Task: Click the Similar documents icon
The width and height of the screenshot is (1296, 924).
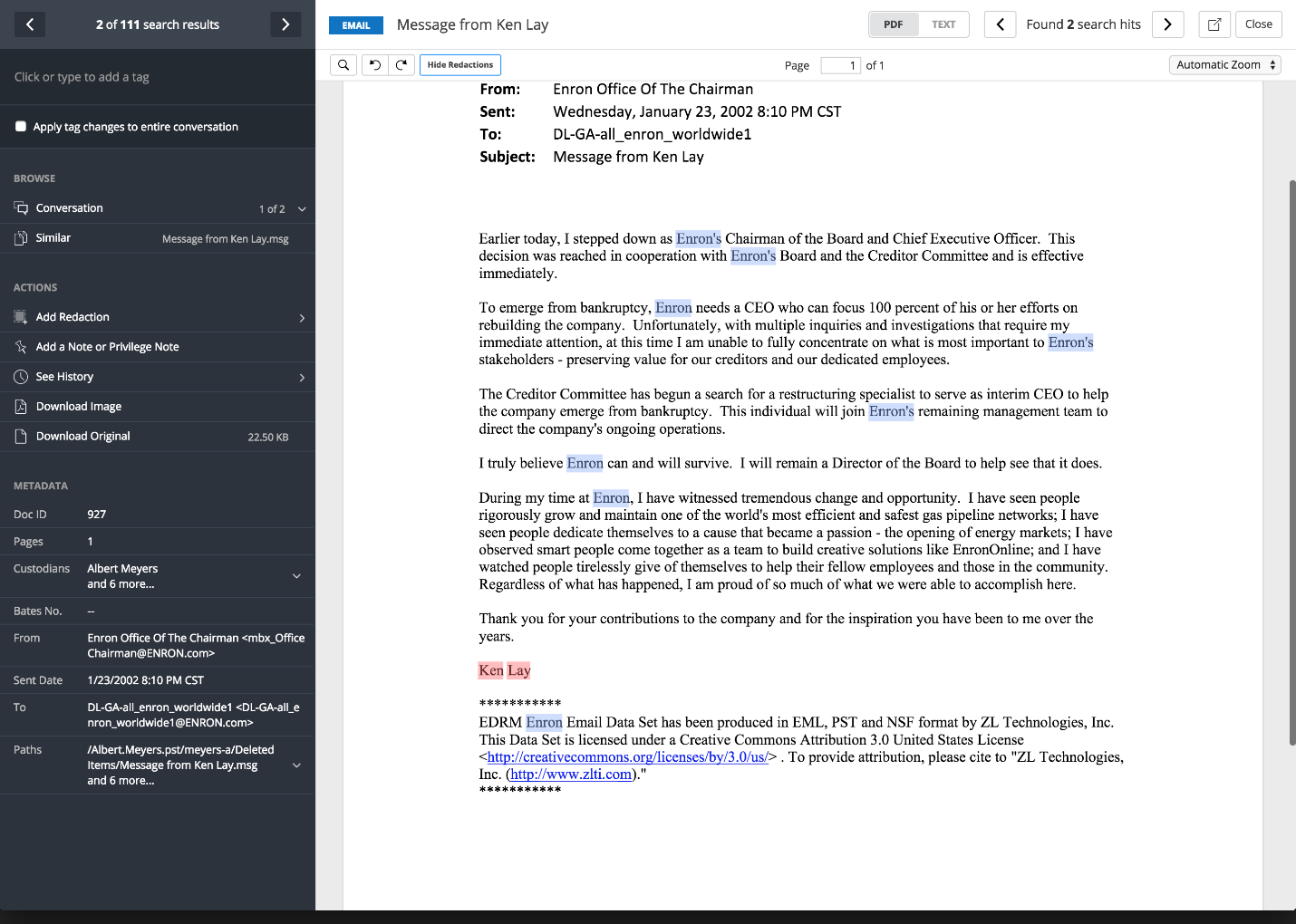Action: coord(21,238)
